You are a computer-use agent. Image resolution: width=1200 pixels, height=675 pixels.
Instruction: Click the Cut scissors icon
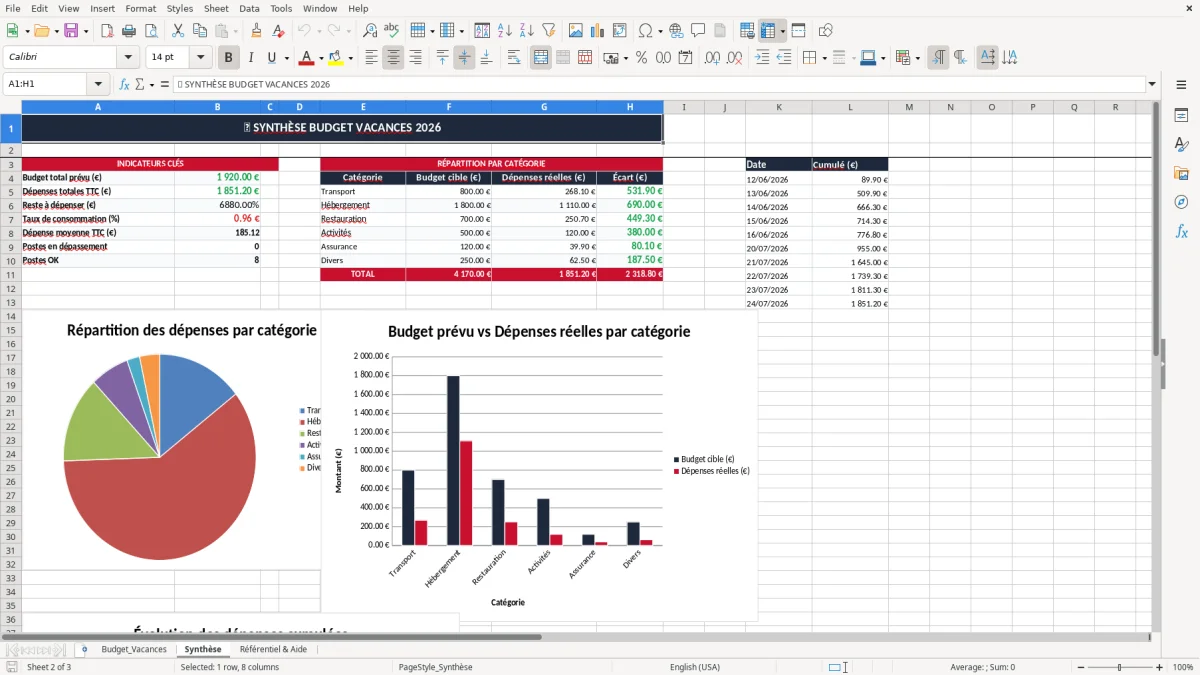[179, 31]
